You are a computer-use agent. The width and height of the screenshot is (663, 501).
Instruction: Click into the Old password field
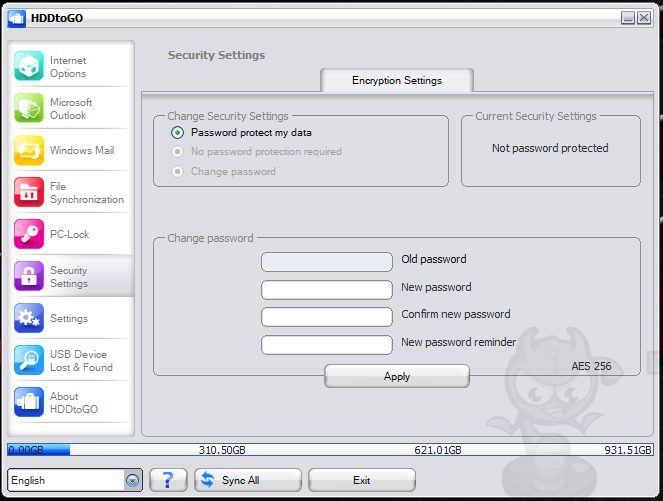[x=327, y=262]
